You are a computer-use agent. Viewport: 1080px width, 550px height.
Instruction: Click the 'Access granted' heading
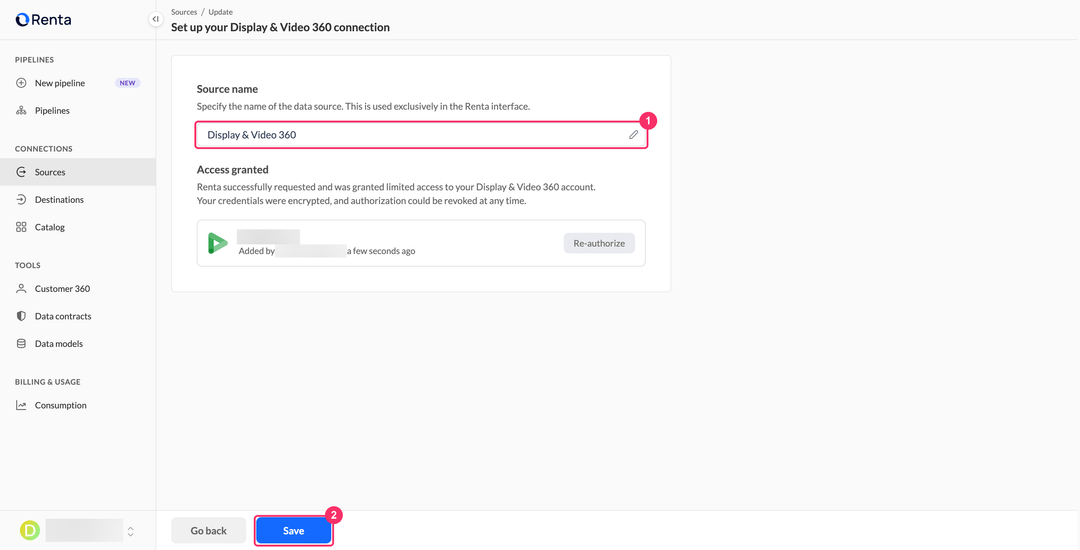coord(233,169)
